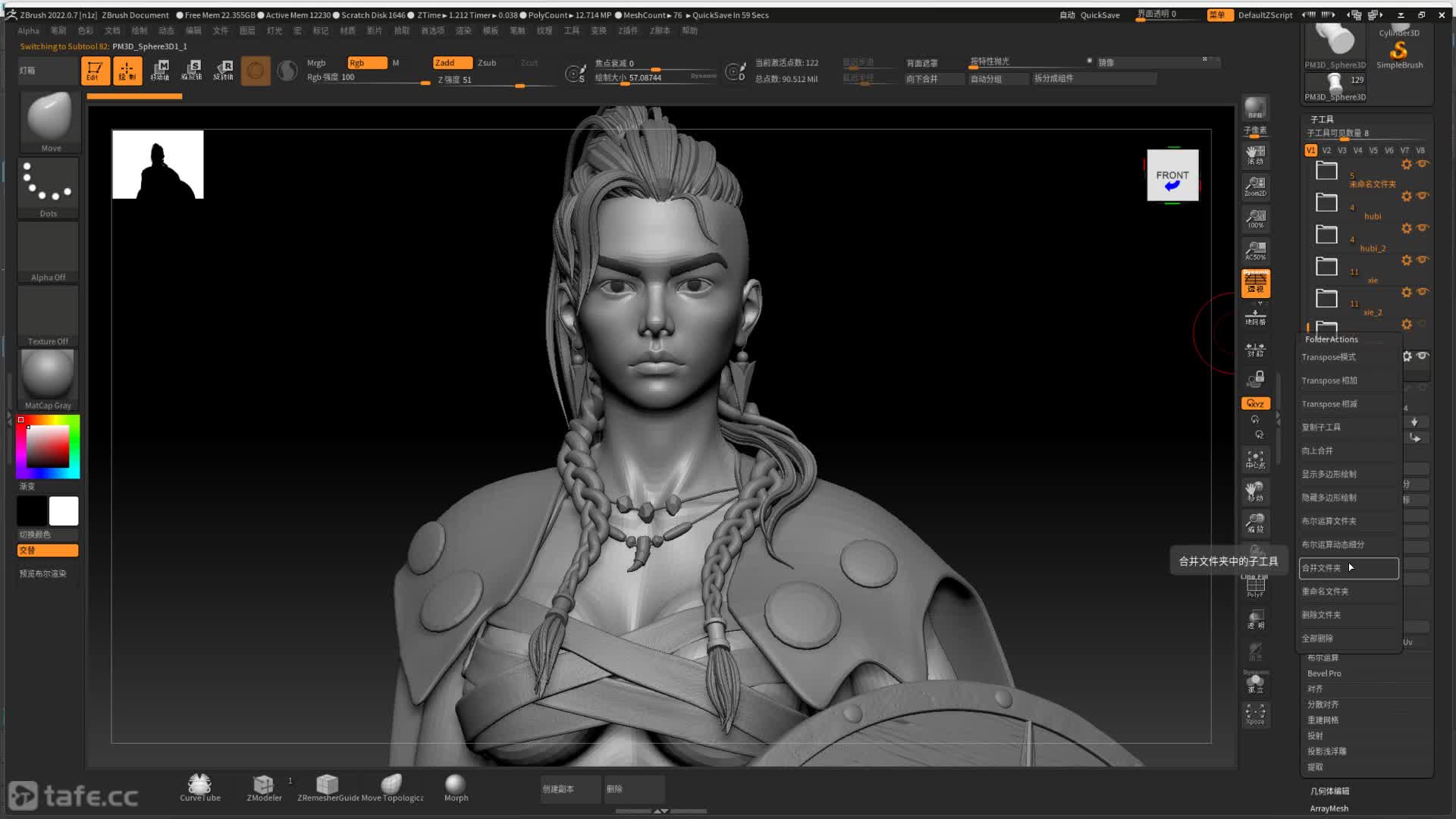Click the 灯箱 LightBox button
This screenshot has height=819, width=1456.
click(x=47, y=70)
